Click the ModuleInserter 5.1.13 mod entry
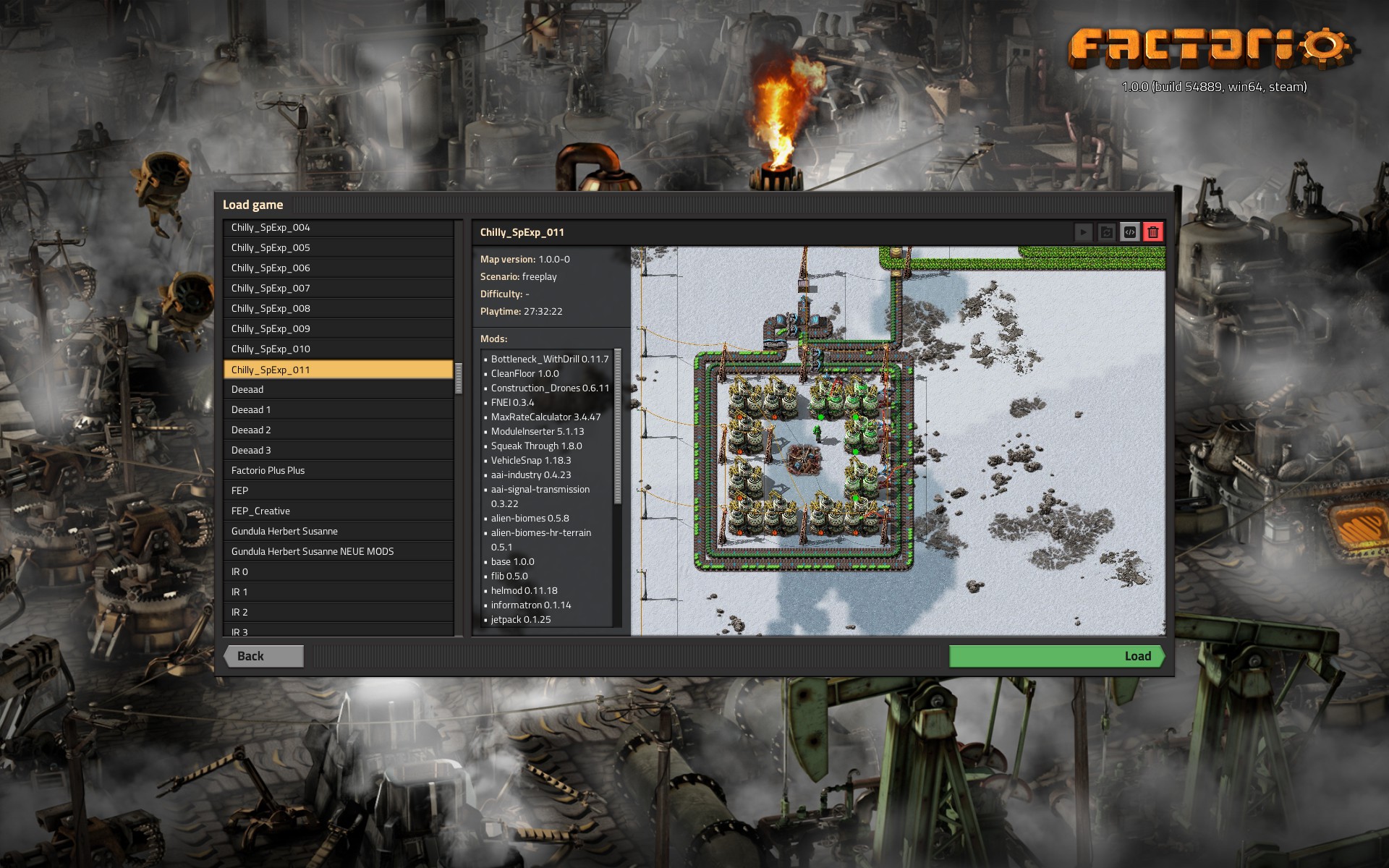The height and width of the screenshot is (868, 1389). [x=537, y=431]
